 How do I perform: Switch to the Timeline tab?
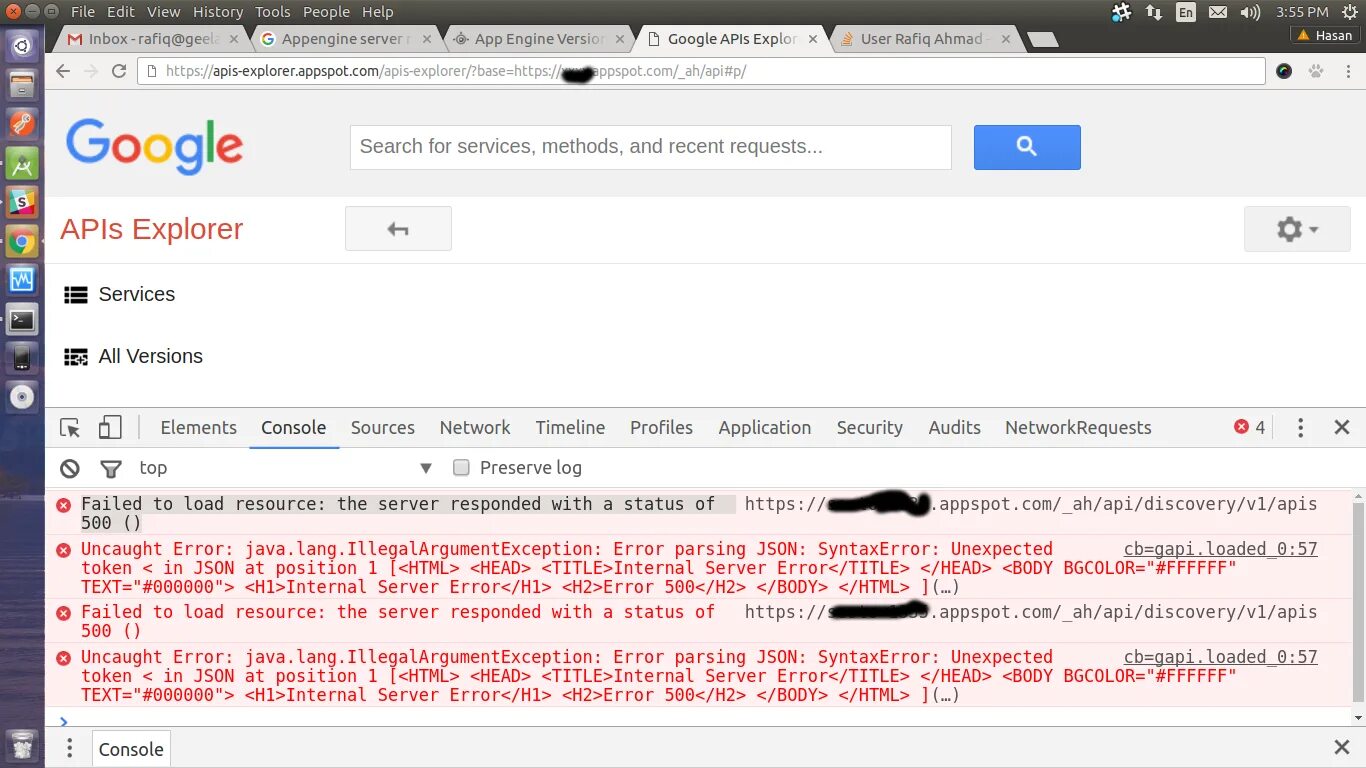(x=570, y=427)
